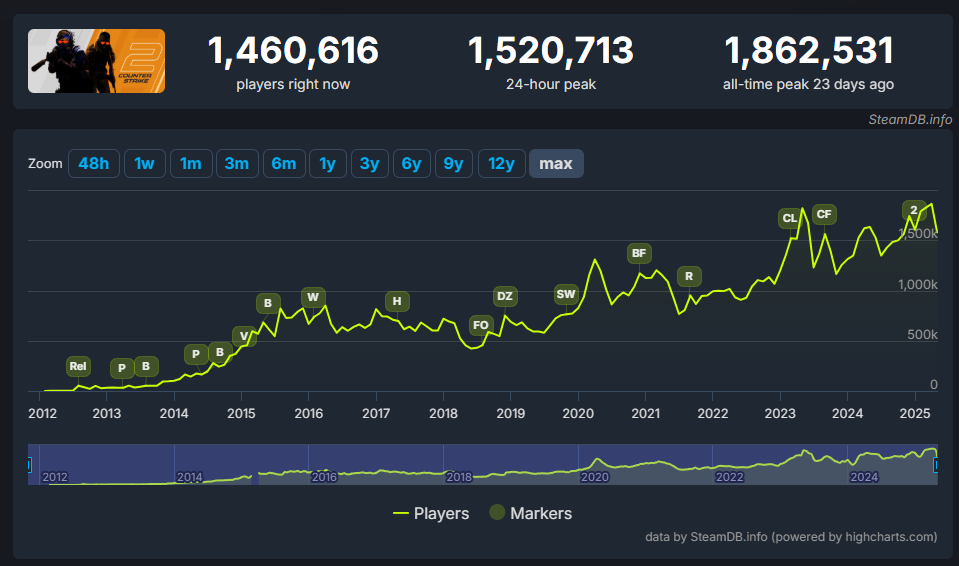Click the R marker near 2021

click(x=689, y=277)
